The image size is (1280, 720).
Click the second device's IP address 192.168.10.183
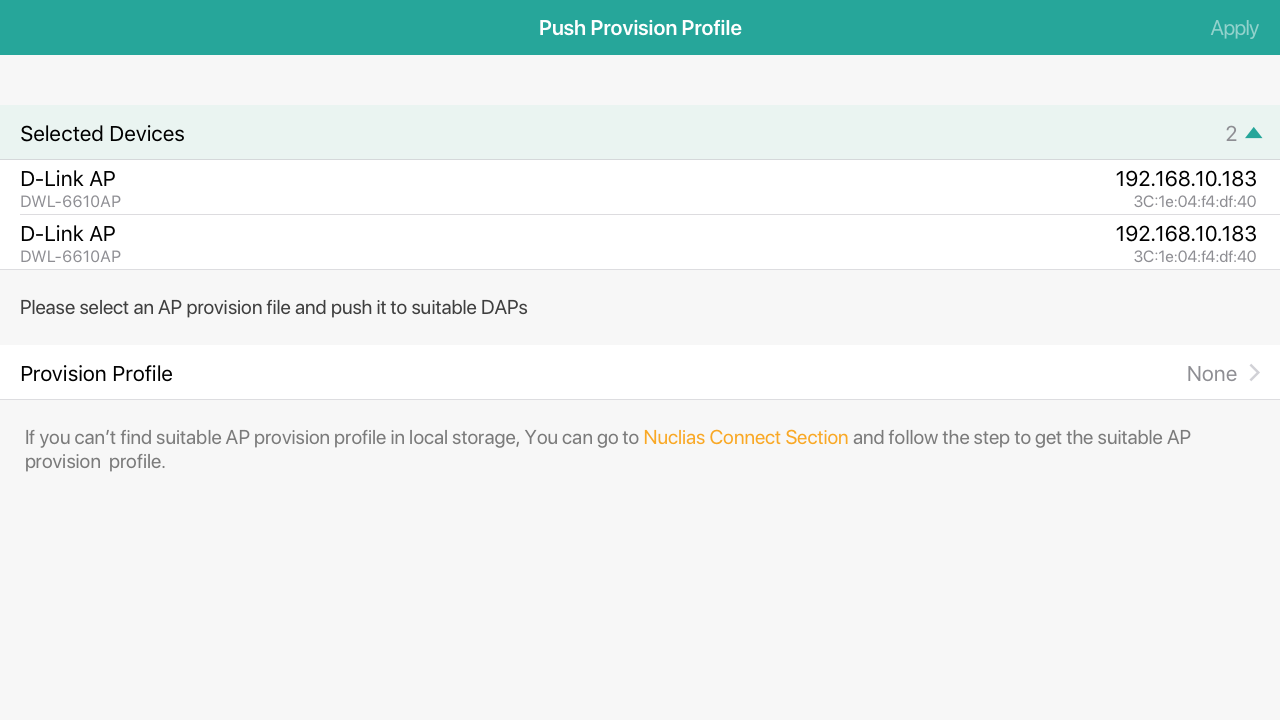pos(1185,234)
